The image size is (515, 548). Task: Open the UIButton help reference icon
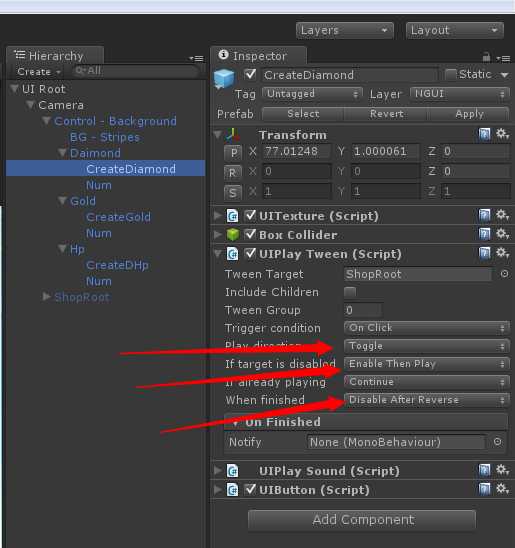[484, 489]
